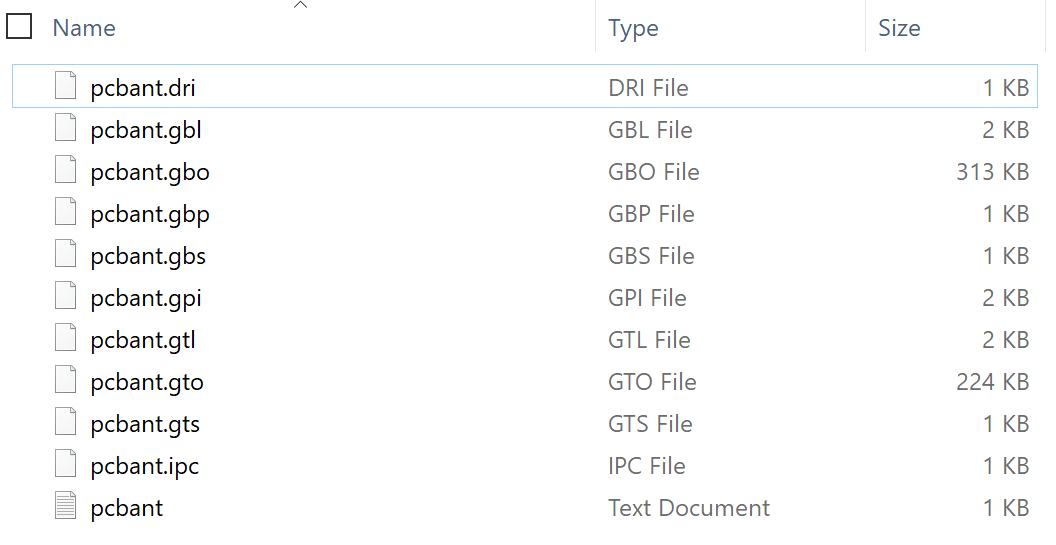Click the pcbant.dri file icon

tap(65, 88)
